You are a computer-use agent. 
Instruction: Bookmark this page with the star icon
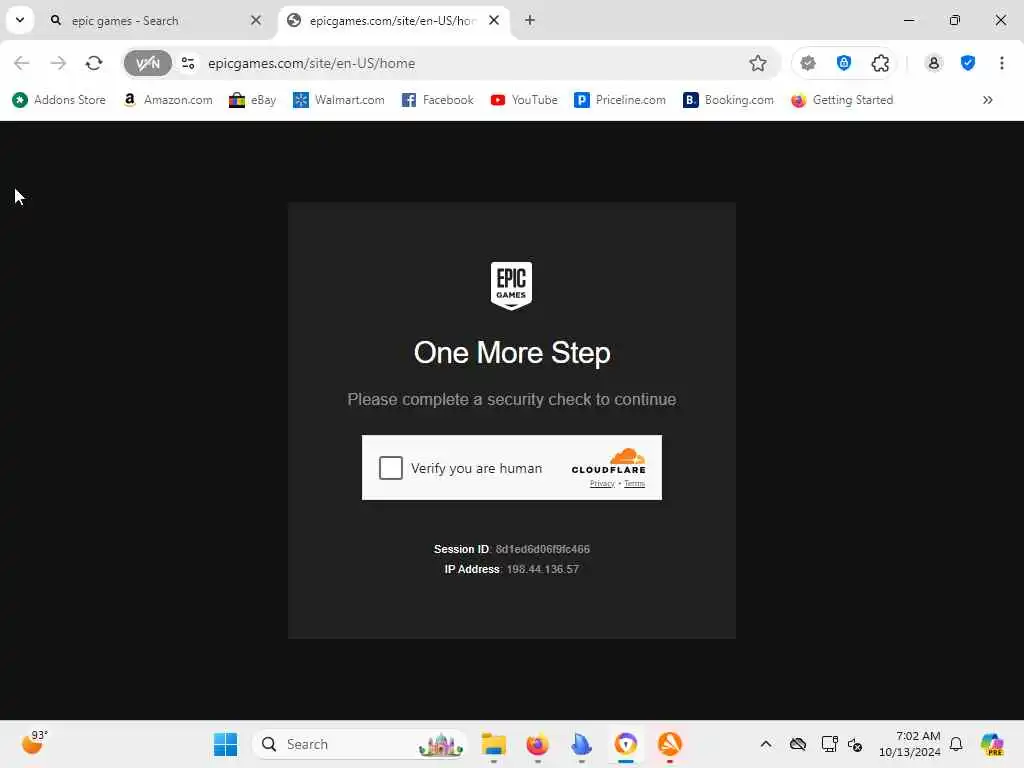coord(758,63)
